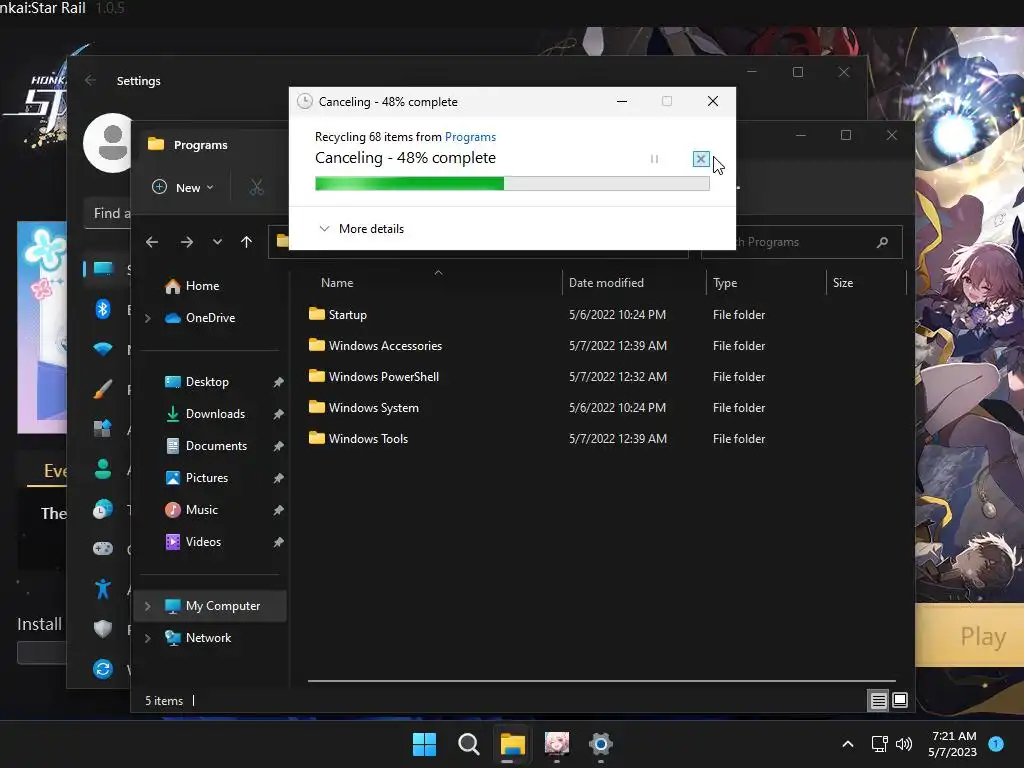Select Network in the navigation pane

point(208,638)
